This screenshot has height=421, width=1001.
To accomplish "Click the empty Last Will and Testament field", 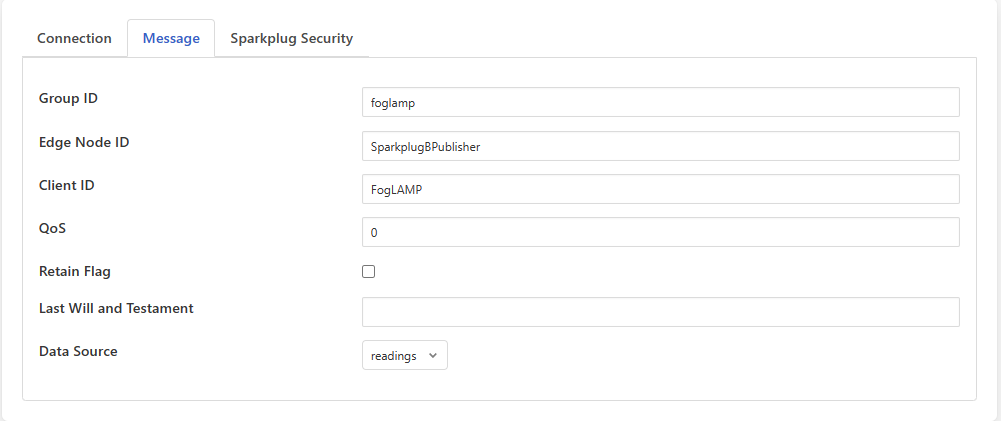I will click(x=660, y=312).
